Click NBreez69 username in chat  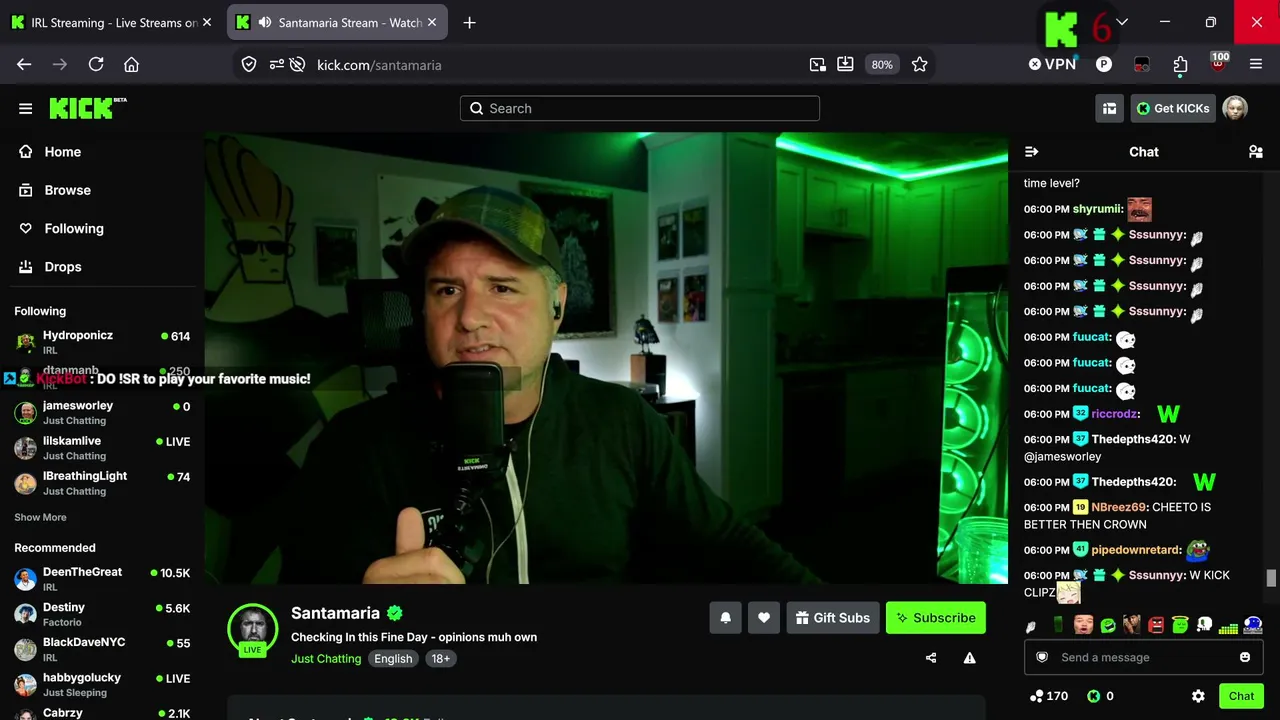tap(1119, 507)
